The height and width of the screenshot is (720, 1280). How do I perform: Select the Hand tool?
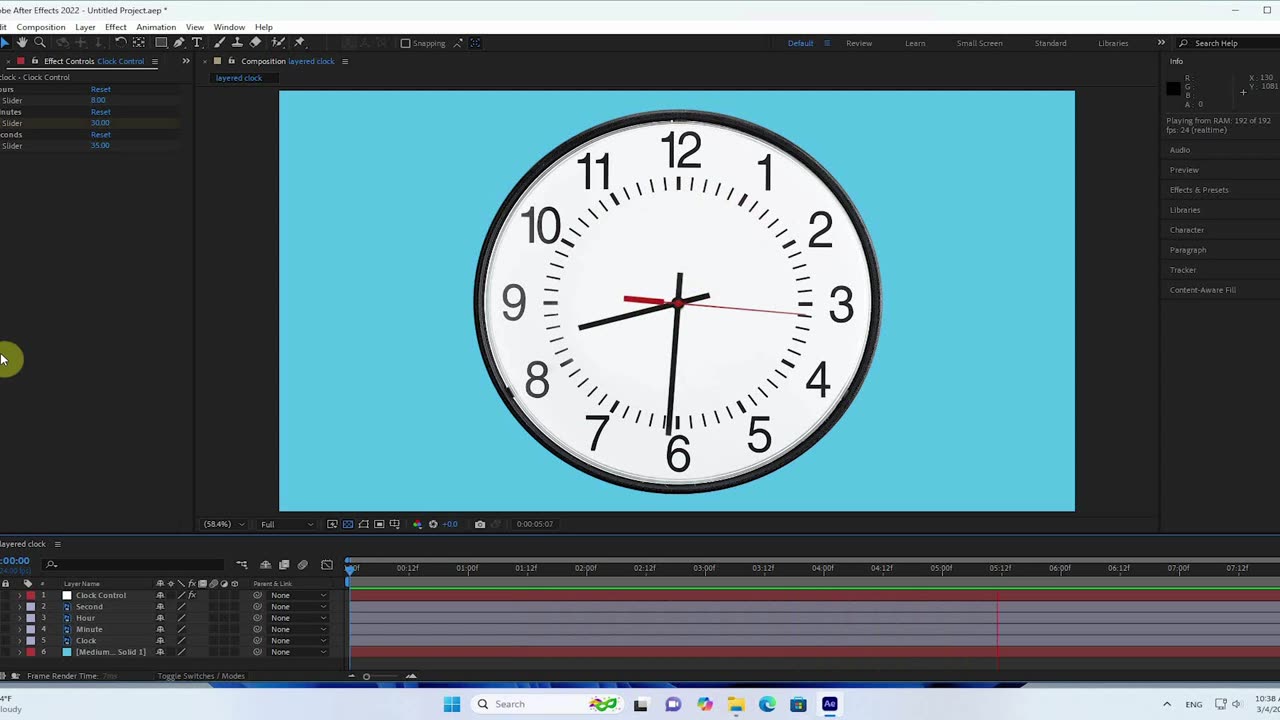point(22,43)
